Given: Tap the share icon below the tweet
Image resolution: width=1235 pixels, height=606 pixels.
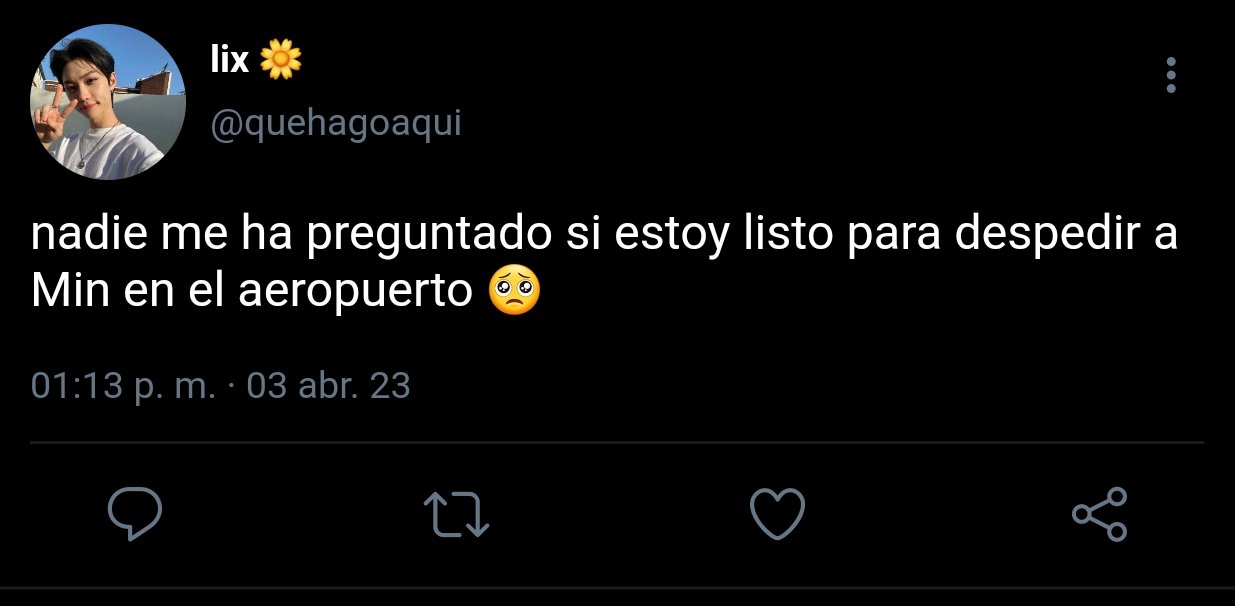Looking at the screenshot, I should [x=1099, y=514].
